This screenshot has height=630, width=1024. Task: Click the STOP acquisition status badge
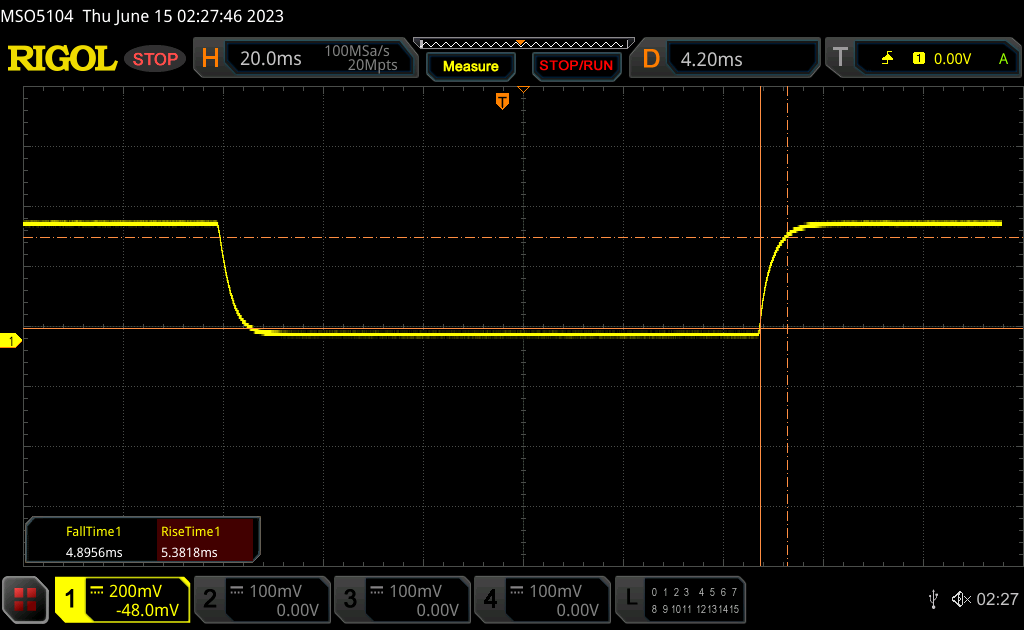point(155,59)
